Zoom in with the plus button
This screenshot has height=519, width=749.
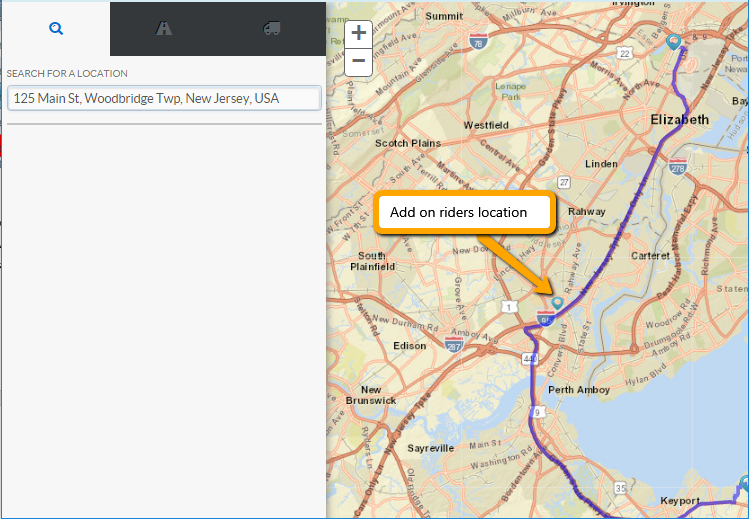point(358,33)
